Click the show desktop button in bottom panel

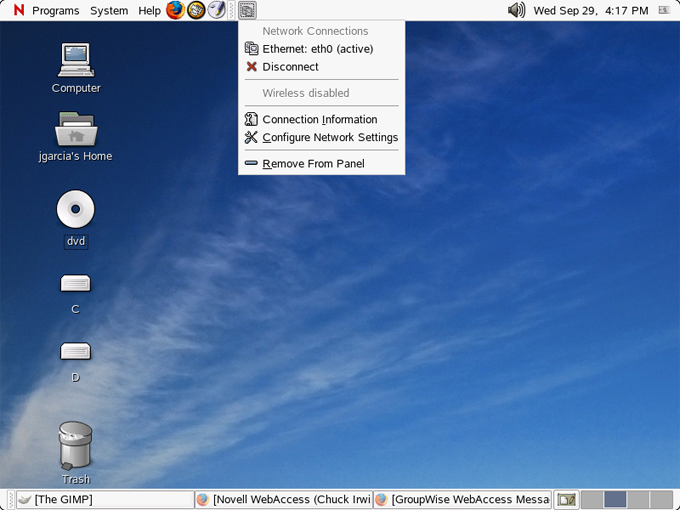(x=566, y=500)
